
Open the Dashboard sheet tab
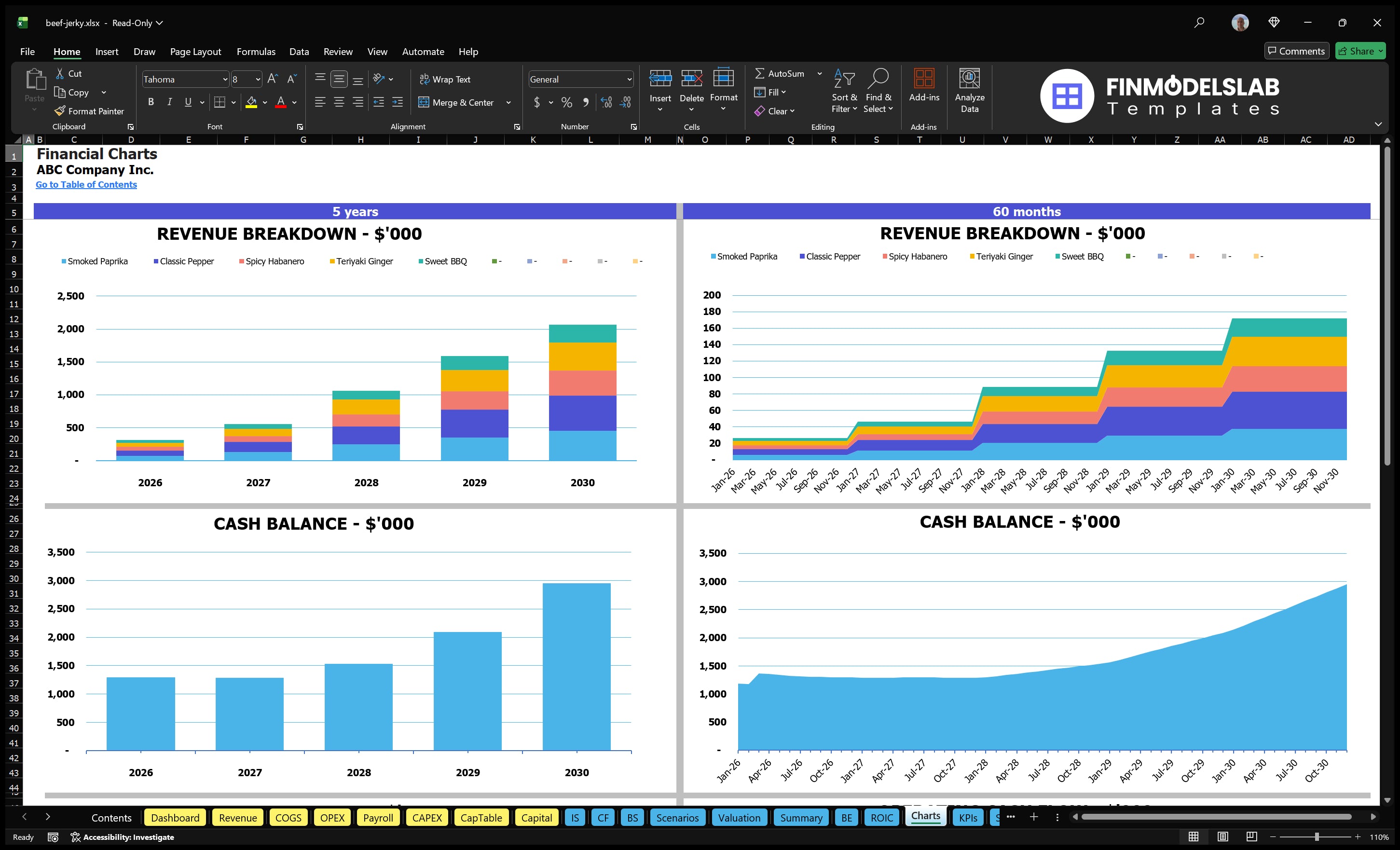click(x=175, y=818)
